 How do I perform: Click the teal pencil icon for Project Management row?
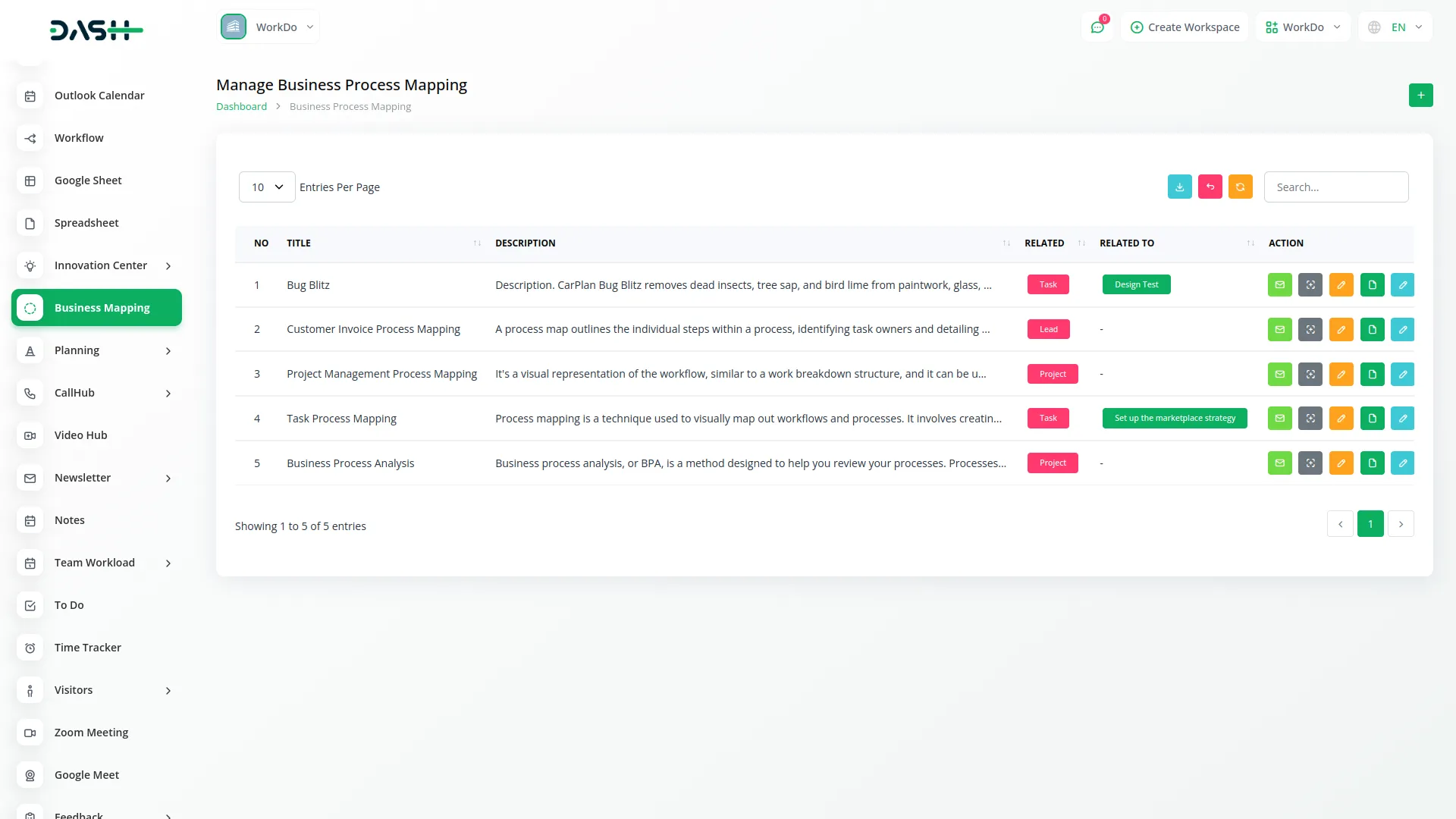pos(1402,374)
